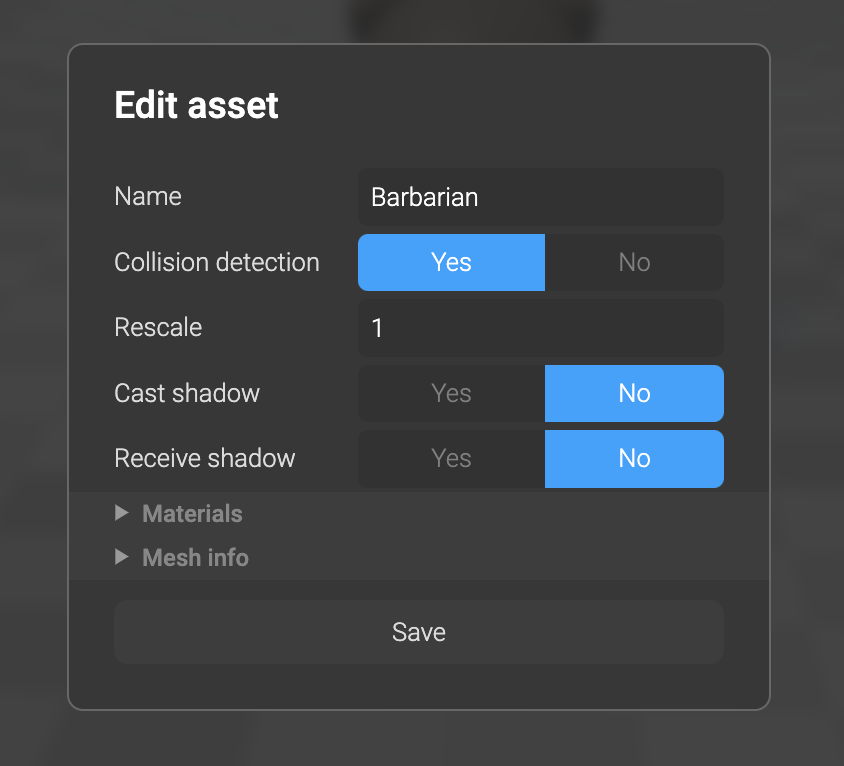Click the Collision detection label
Image resolution: width=844 pixels, height=766 pixels.
[217, 262]
